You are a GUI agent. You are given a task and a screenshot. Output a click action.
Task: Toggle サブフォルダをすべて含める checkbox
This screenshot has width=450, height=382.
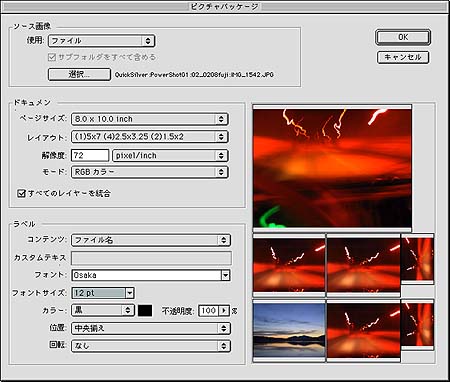(52, 57)
